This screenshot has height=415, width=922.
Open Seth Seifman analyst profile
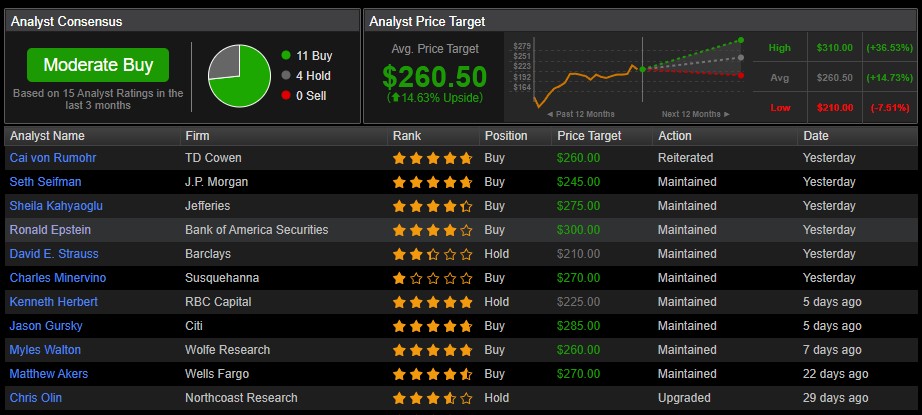45,182
